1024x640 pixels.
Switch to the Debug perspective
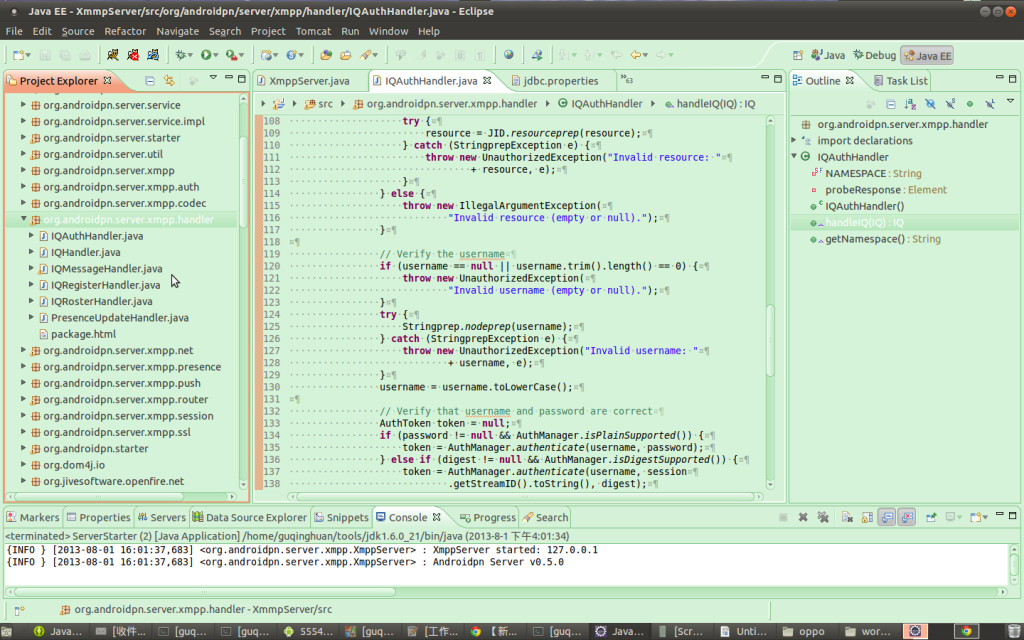(873, 55)
